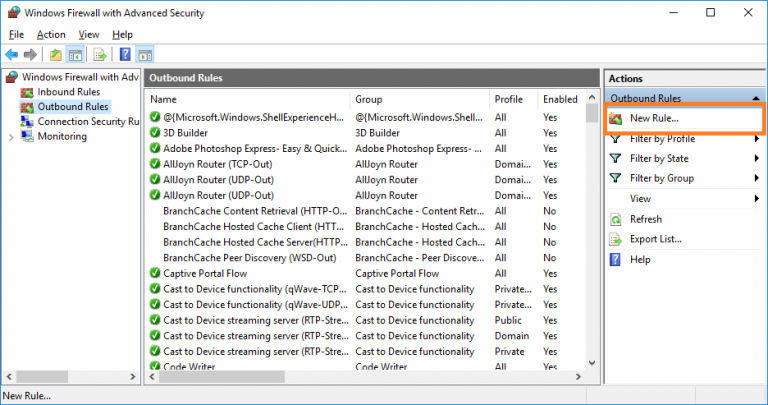Click New Rule... in Actions pane
Screen dimensions: 768x405
click(654, 119)
